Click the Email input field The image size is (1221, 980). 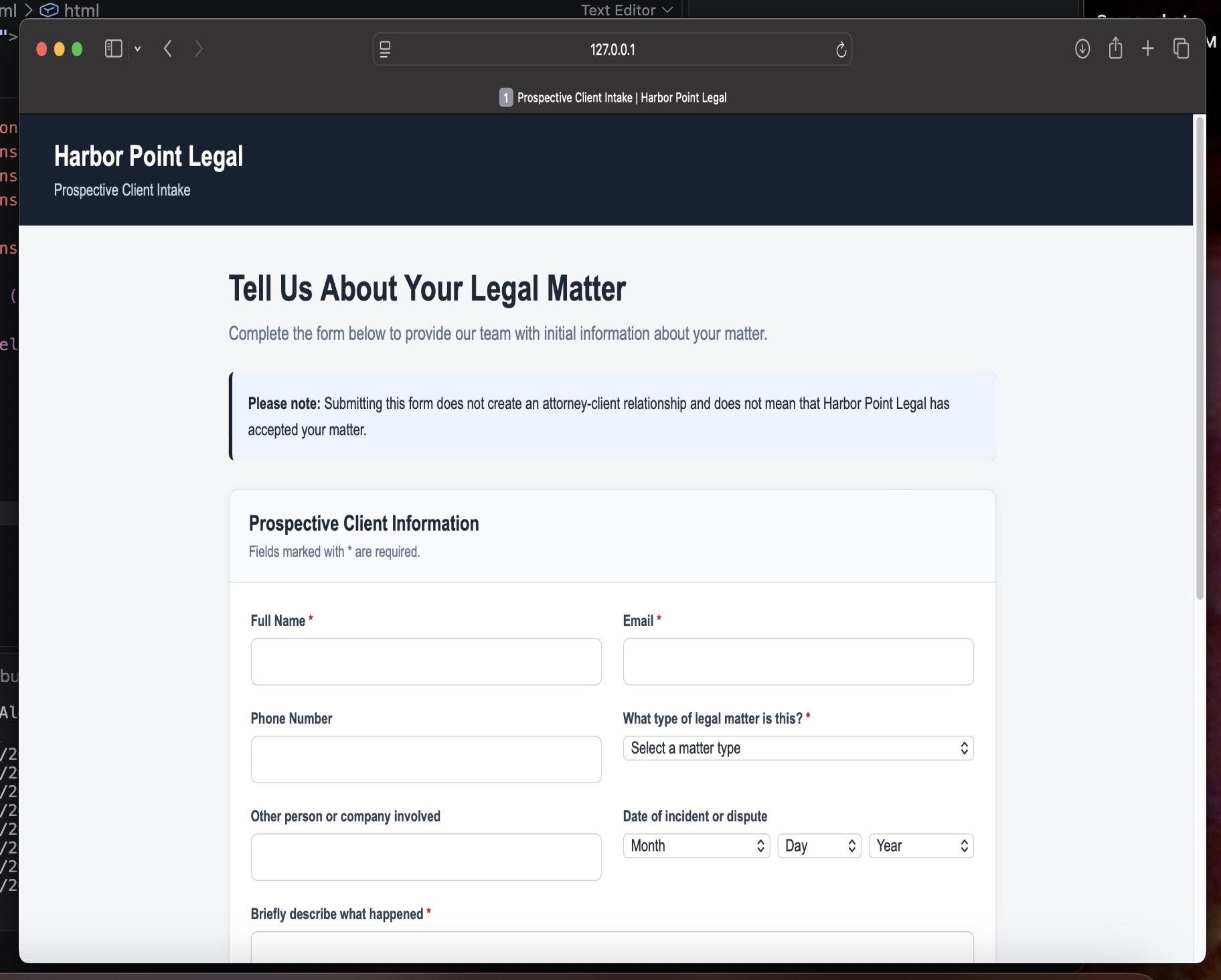click(x=798, y=661)
